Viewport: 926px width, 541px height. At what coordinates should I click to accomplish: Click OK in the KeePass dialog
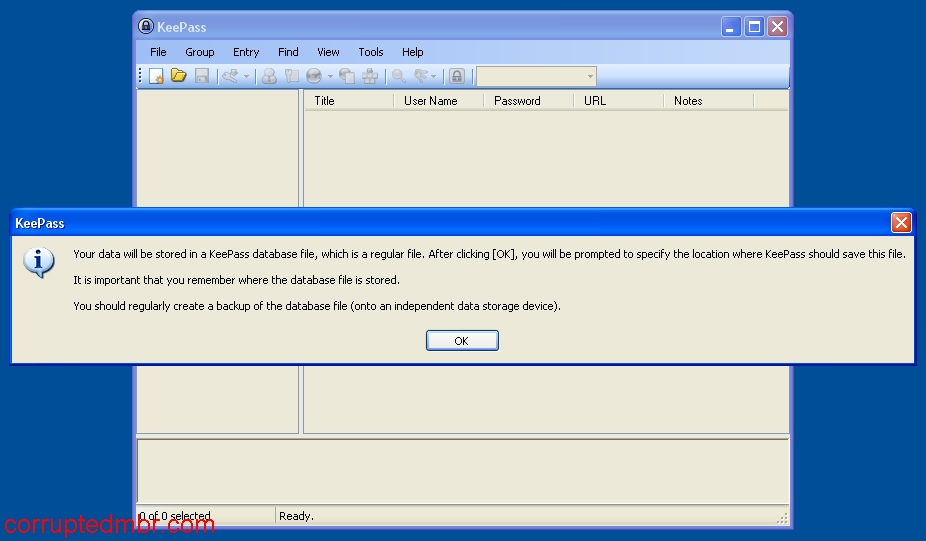462,341
